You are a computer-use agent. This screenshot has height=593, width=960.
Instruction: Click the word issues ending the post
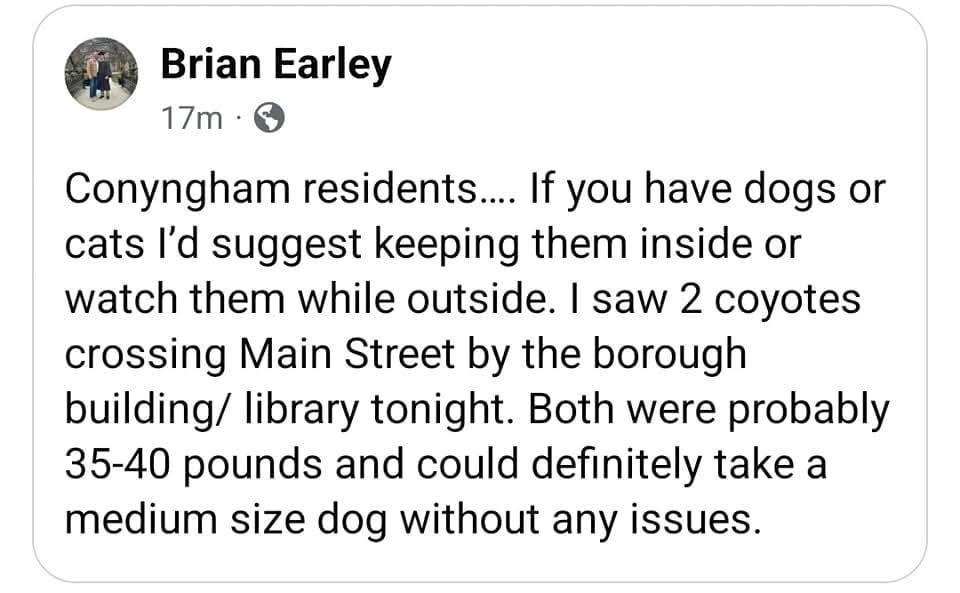[696, 520]
